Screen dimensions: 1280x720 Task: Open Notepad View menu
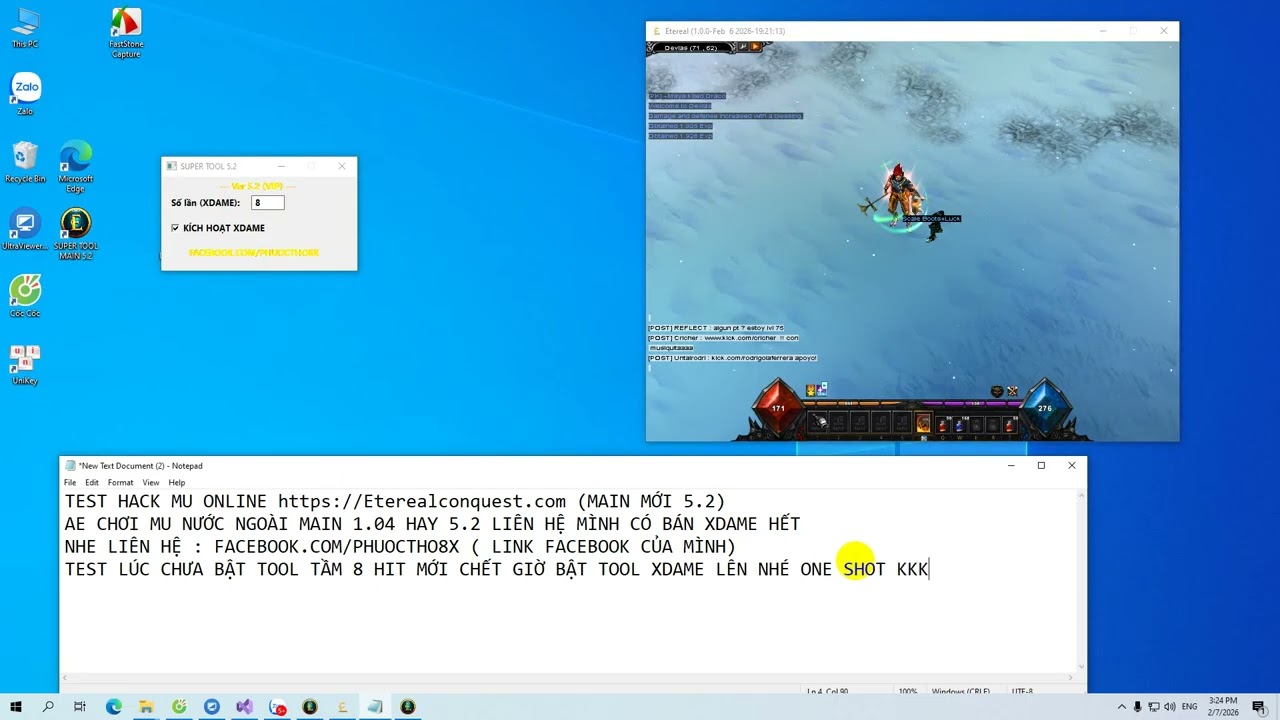coord(150,482)
